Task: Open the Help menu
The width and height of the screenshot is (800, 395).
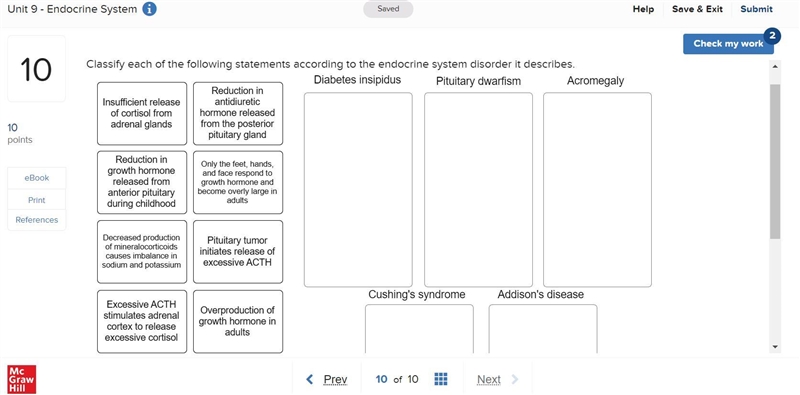Action: pos(643,9)
